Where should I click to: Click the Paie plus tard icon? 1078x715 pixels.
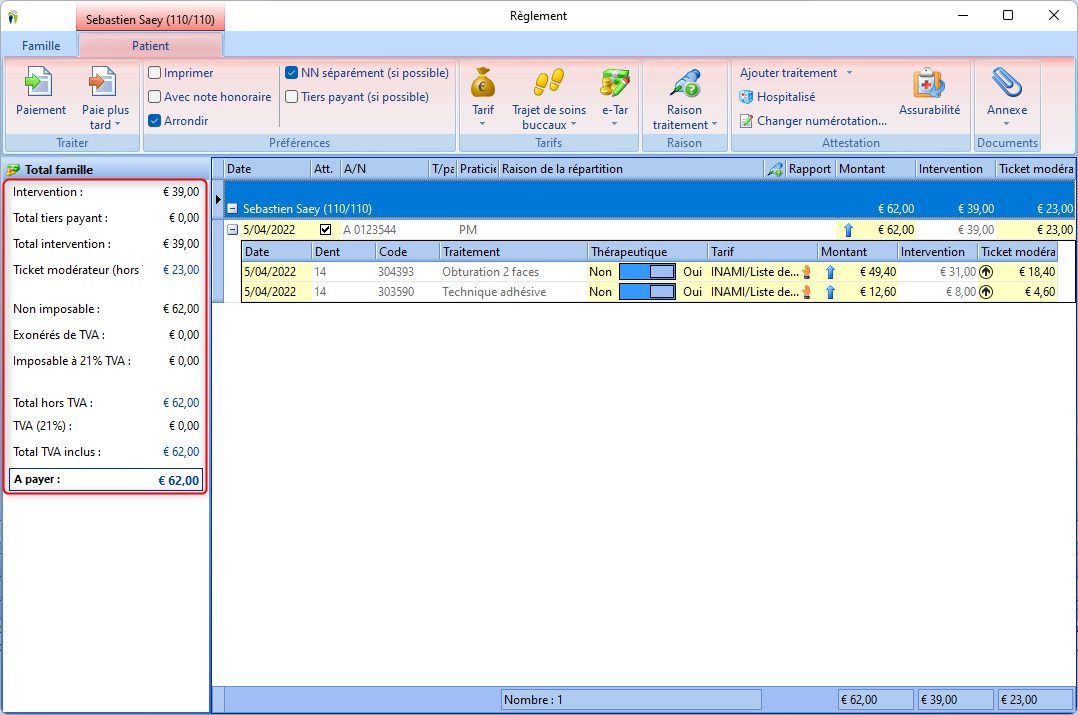(x=103, y=82)
